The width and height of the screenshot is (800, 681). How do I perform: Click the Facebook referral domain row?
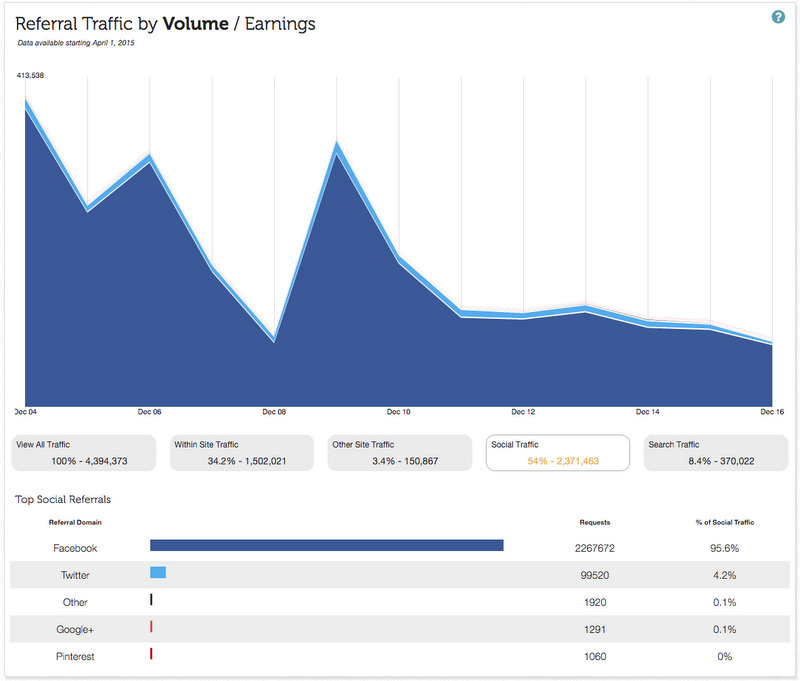(x=75, y=548)
